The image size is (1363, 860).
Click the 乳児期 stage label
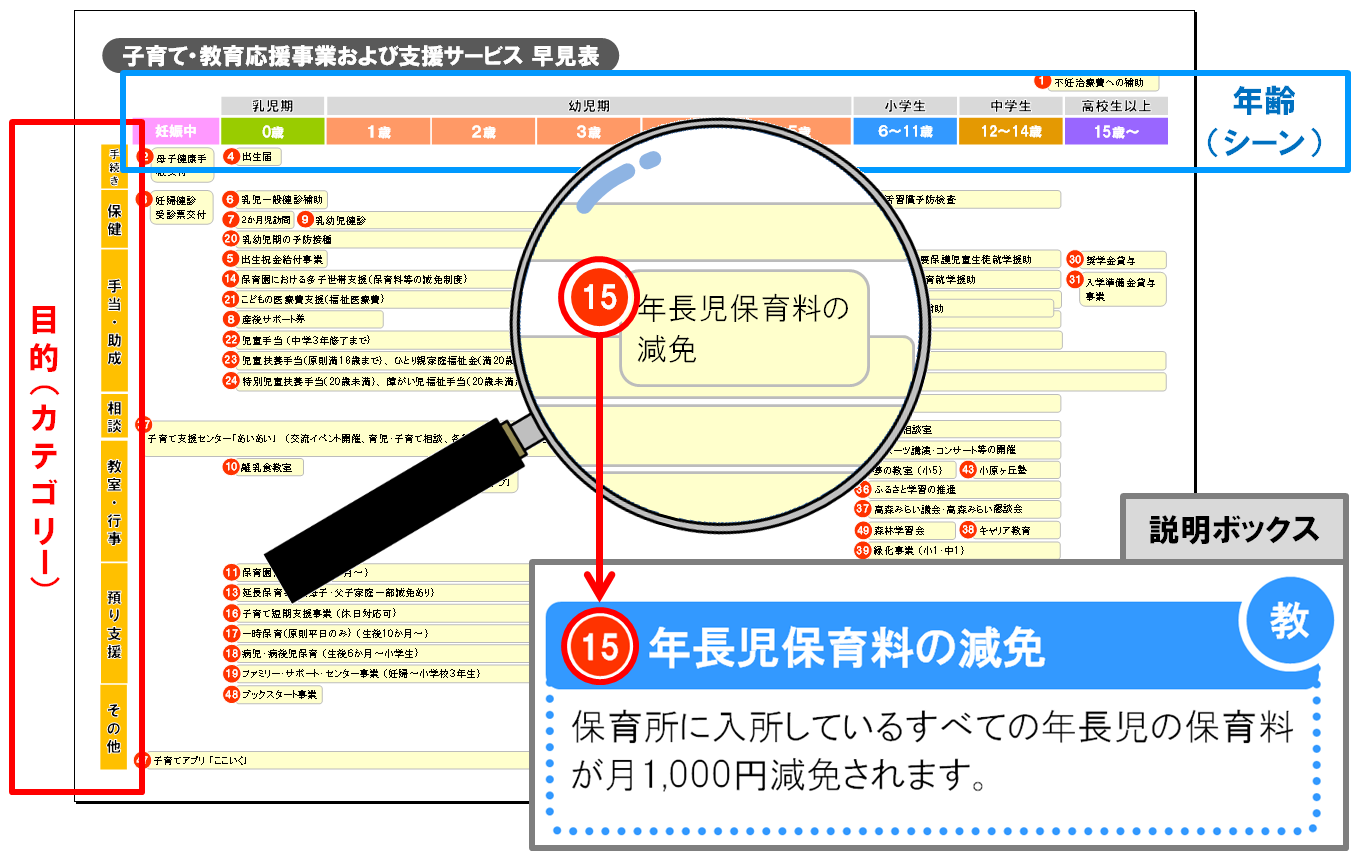coord(273,106)
